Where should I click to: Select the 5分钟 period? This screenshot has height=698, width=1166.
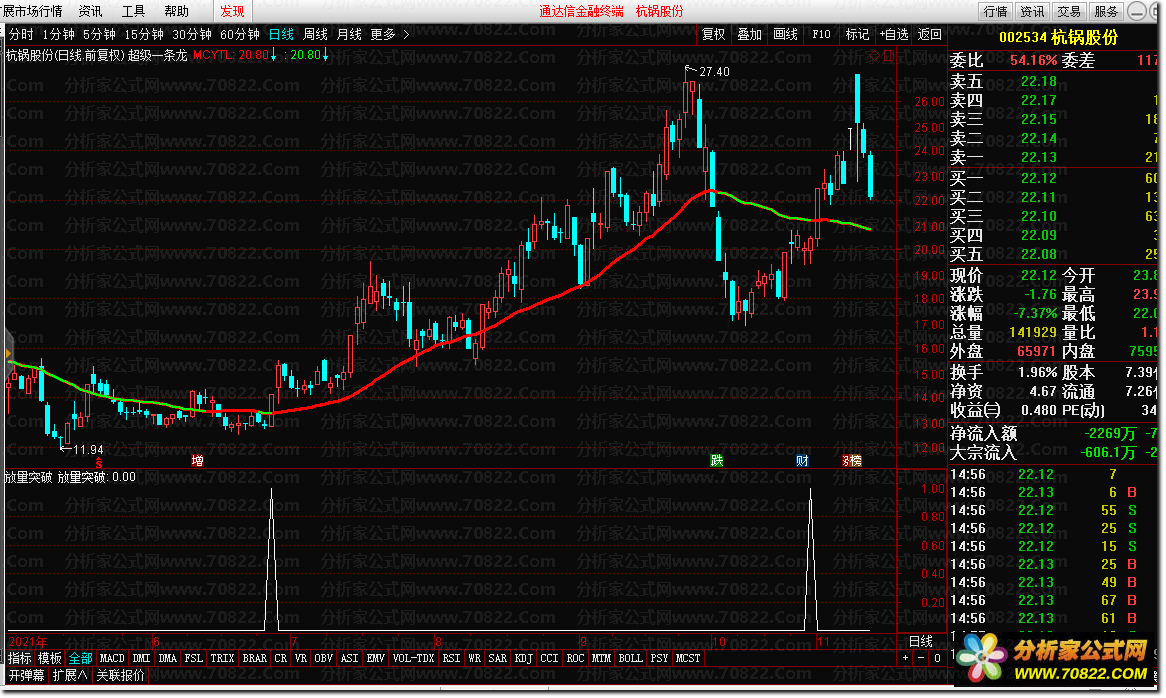[x=99, y=34]
